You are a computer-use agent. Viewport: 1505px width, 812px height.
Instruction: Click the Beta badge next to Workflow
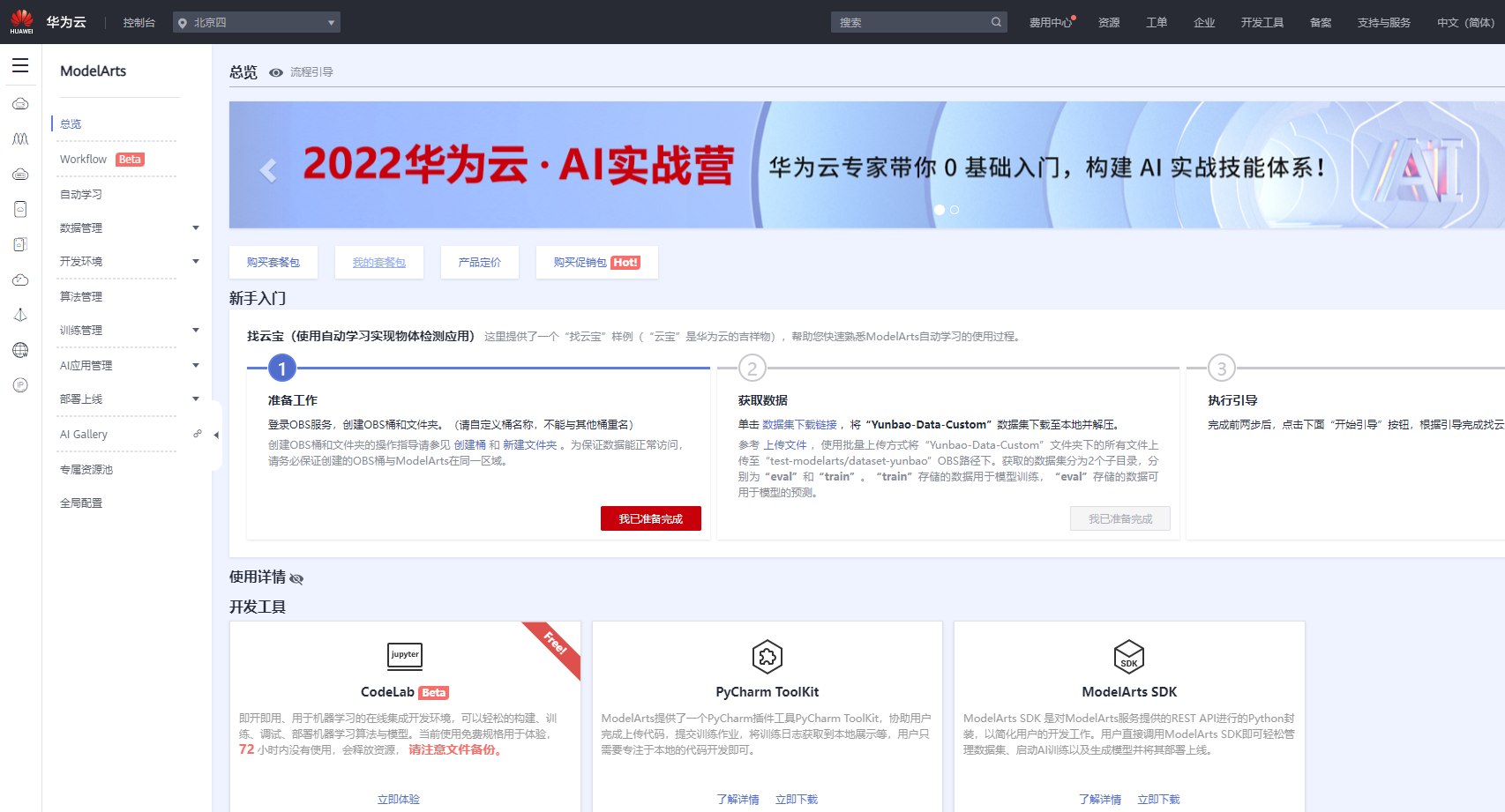click(130, 160)
